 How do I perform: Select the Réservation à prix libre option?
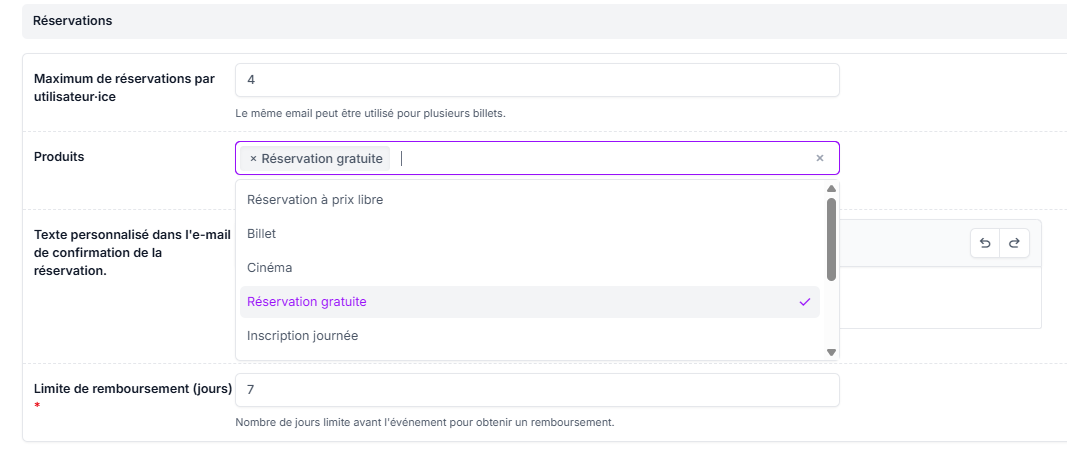(315, 200)
